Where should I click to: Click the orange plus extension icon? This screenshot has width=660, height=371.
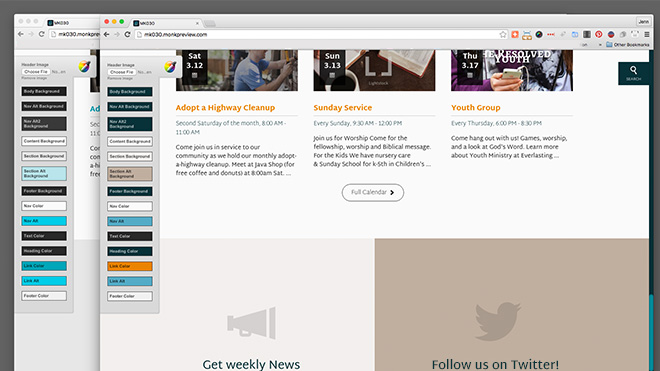pyautogui.click(x=514, y=35)
